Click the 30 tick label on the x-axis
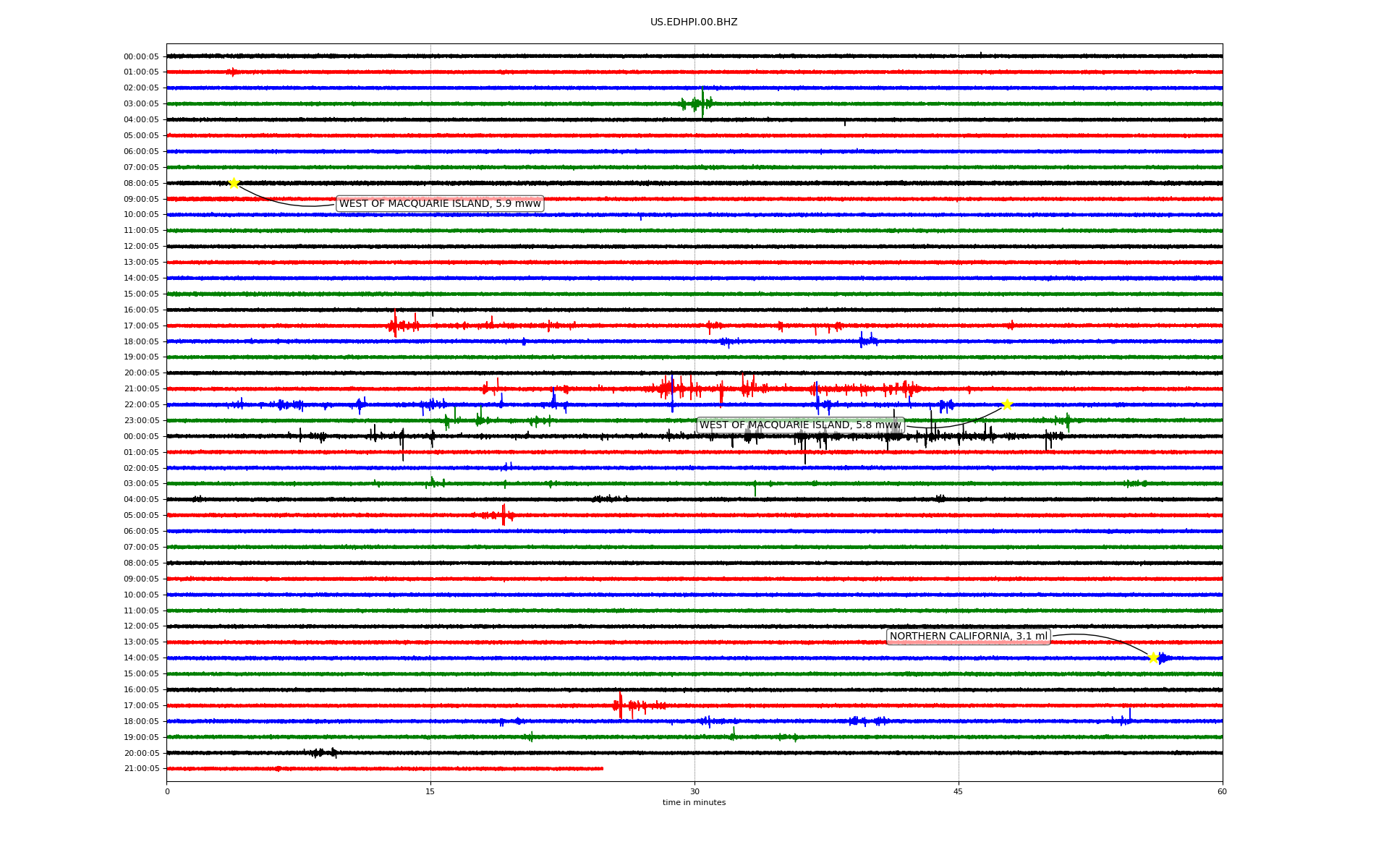 coord(694,791)
